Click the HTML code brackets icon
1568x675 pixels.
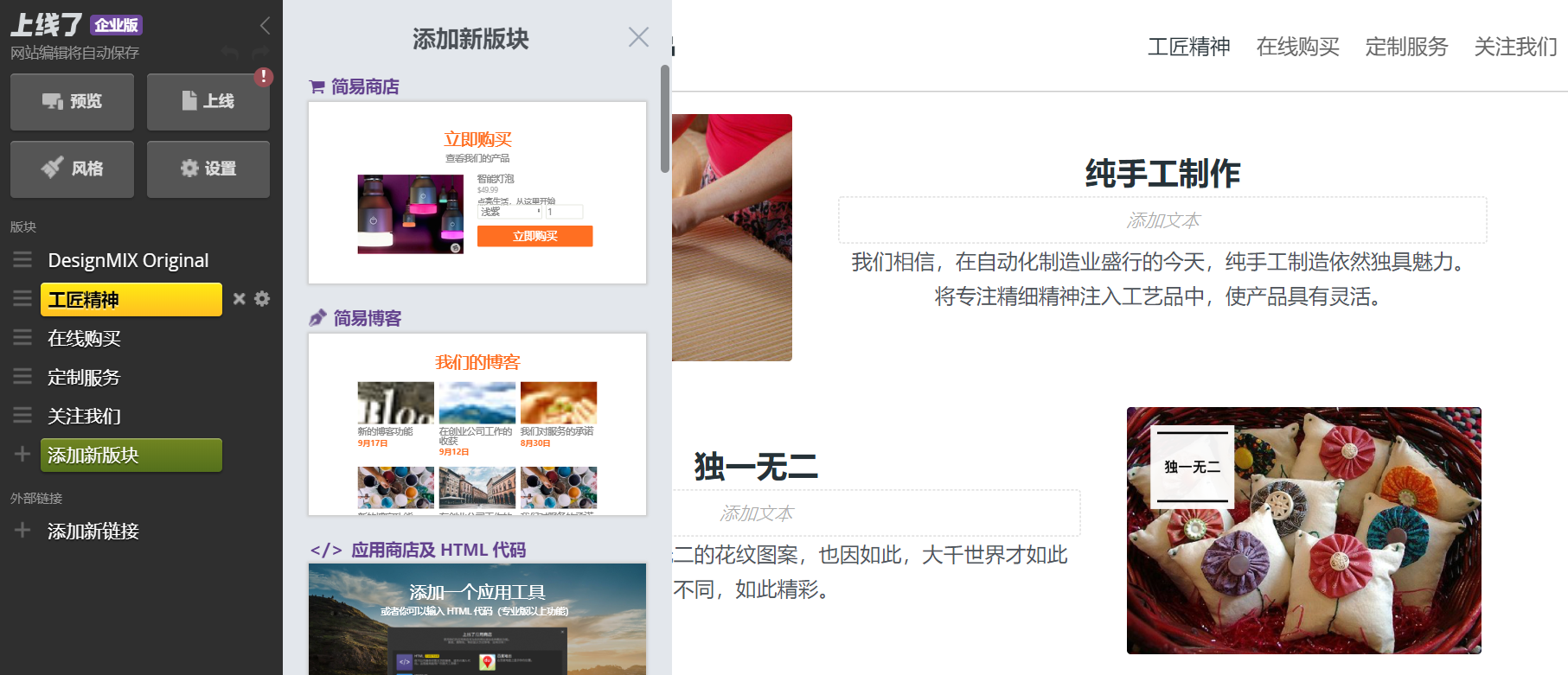tap(326, 551)
